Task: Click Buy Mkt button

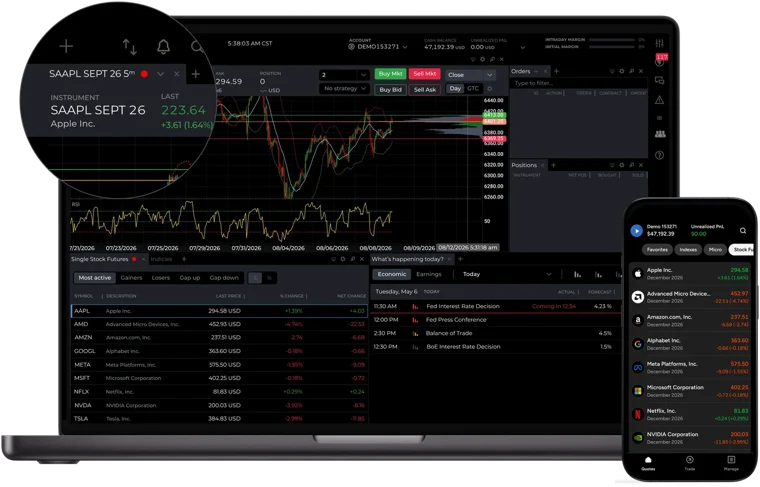Action: coord(391,74)
